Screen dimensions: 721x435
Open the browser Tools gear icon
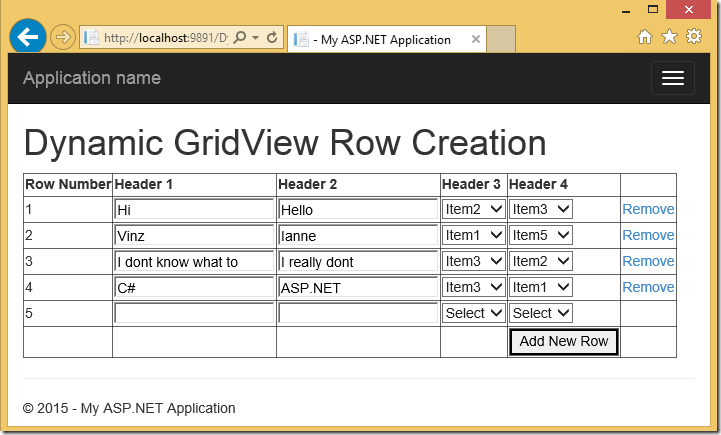(694, 36)
